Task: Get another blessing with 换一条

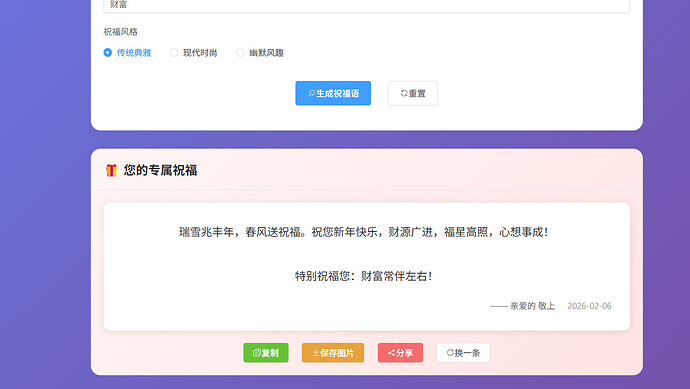Action: point(463,353)
